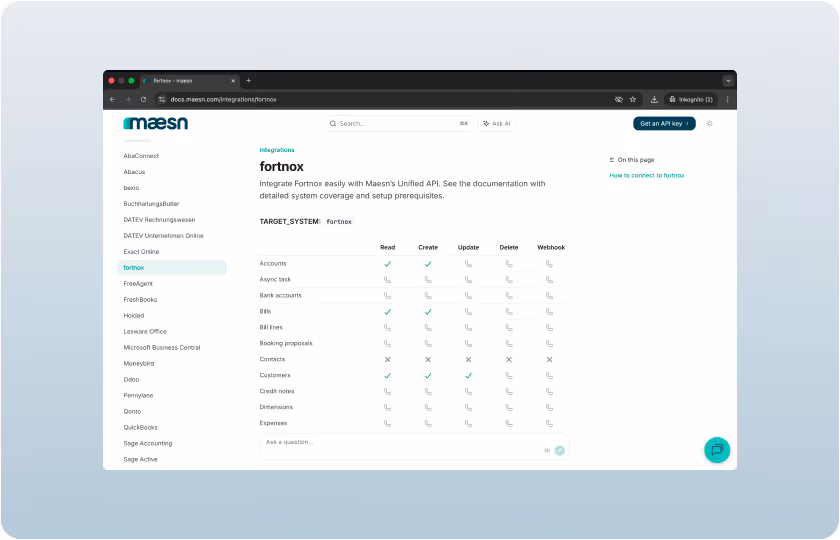Click the Bills Delete phone icon
840x540 pixels.
coord(509,312)
